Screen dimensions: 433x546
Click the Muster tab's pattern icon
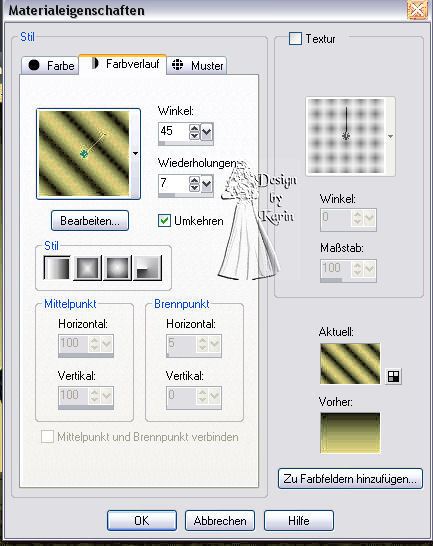coord(178,65)
